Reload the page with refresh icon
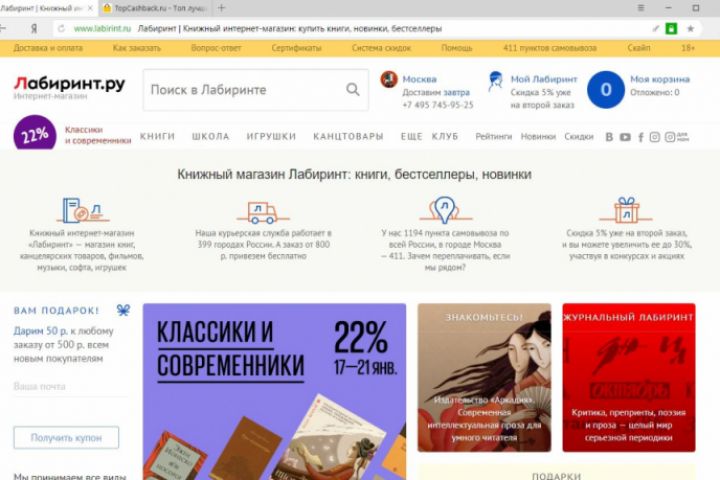This screenshot has height=480, width=720. [61, 28]
